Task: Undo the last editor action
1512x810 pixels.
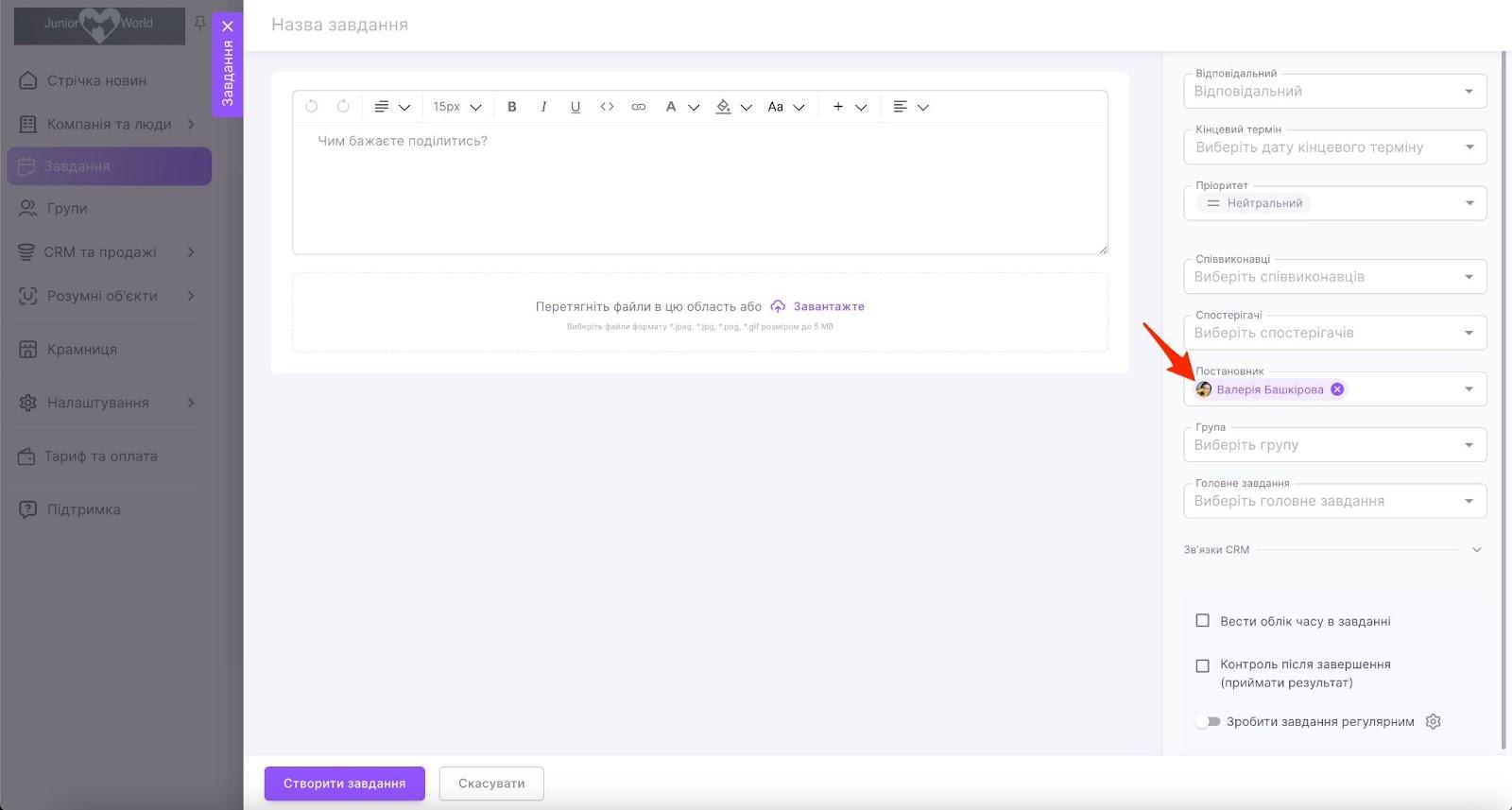Action: (312, 107)
